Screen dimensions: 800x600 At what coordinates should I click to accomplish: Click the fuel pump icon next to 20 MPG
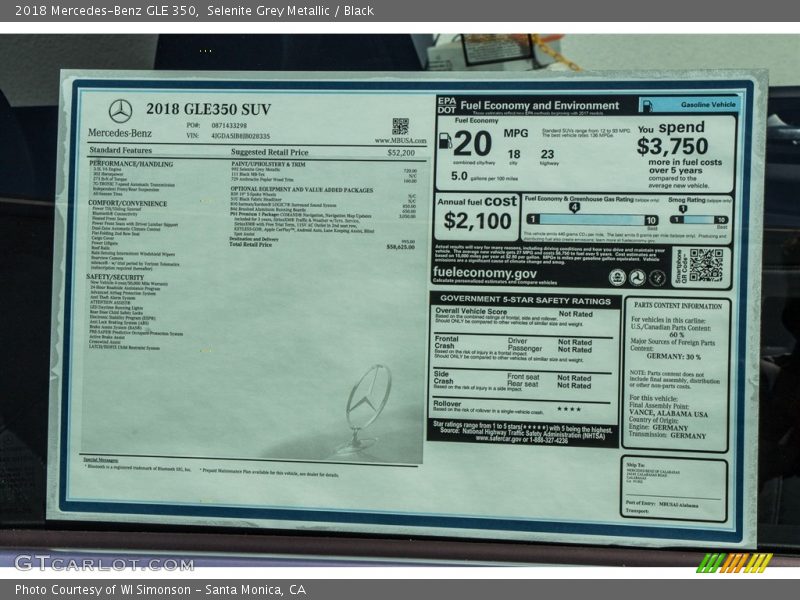point(445,141)
